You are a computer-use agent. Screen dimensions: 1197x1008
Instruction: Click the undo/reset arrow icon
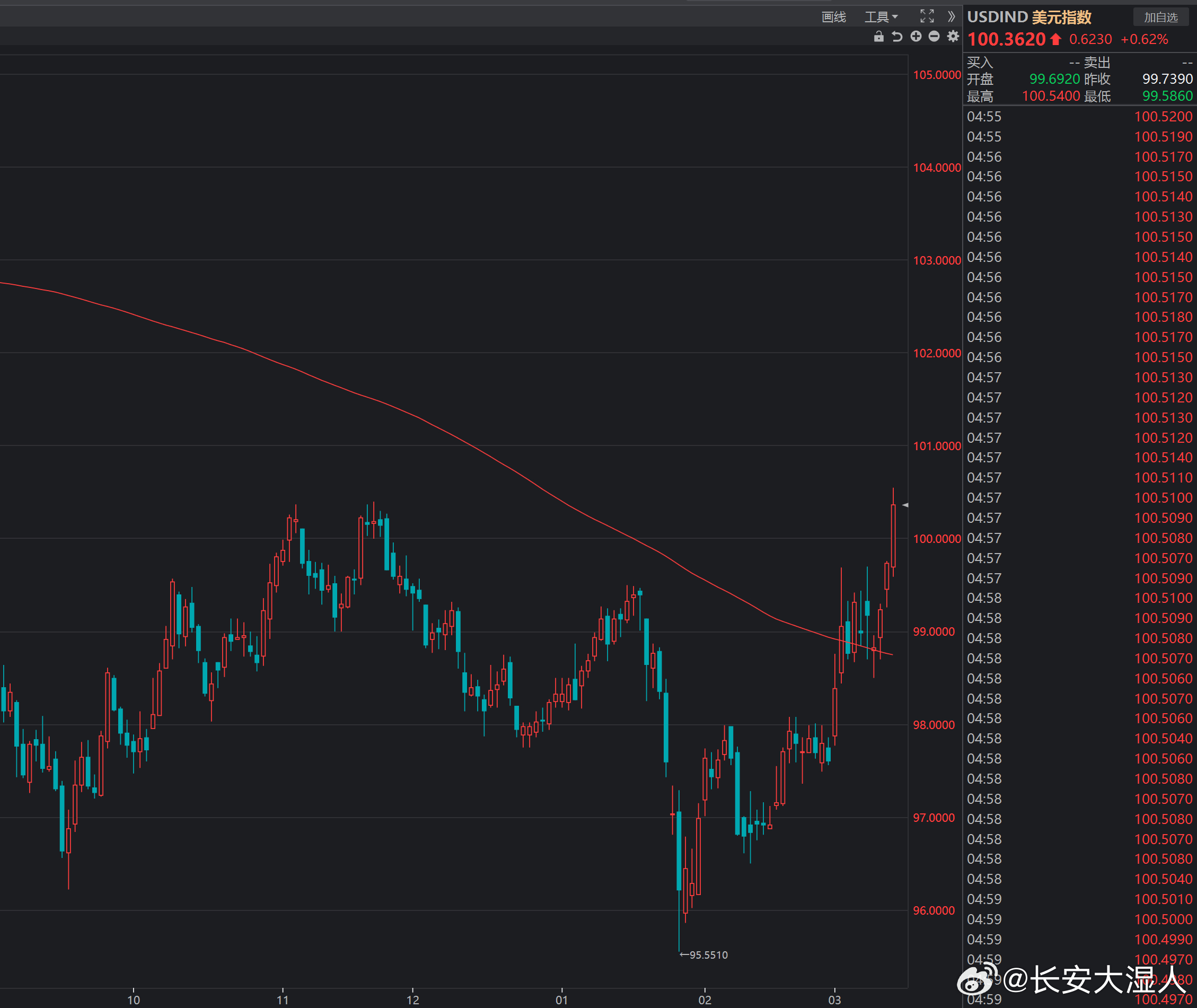897,37
